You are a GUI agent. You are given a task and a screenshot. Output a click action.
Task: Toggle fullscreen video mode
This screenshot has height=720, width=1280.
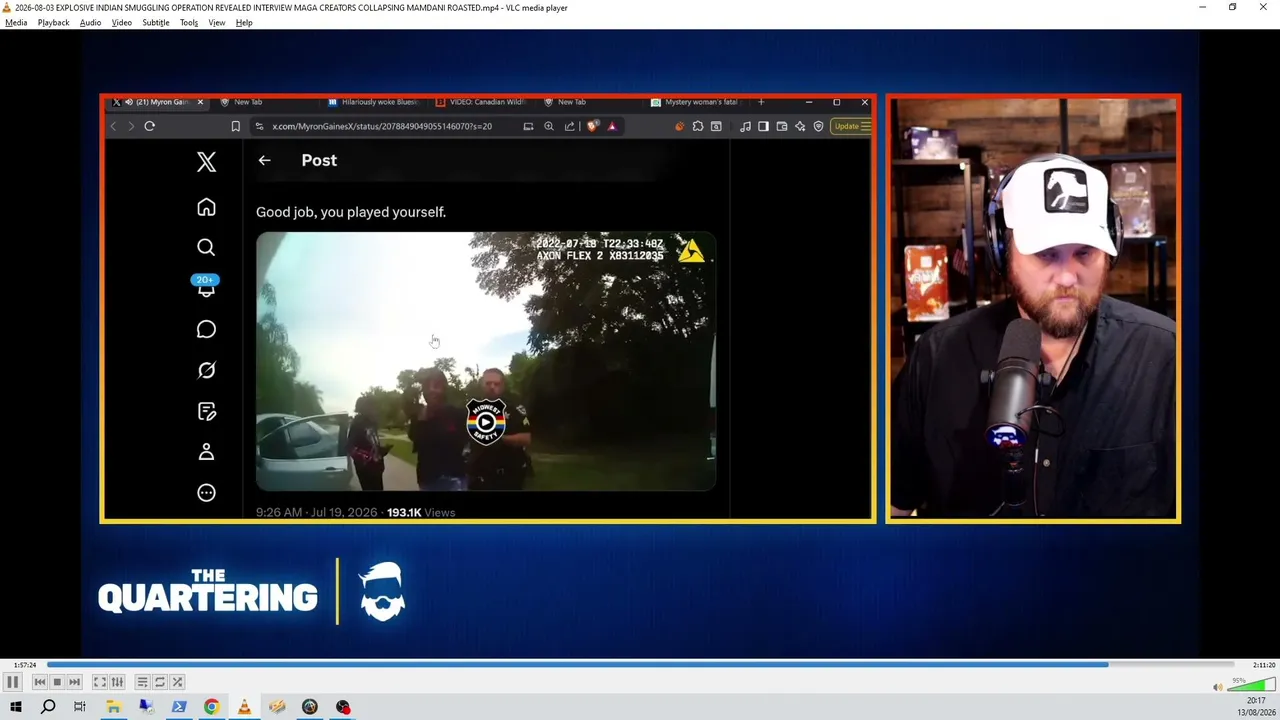click(100, 682)
